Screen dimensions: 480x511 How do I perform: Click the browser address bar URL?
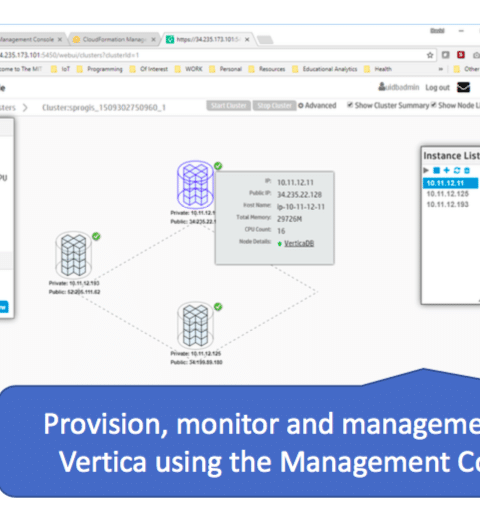click(70, 55)
